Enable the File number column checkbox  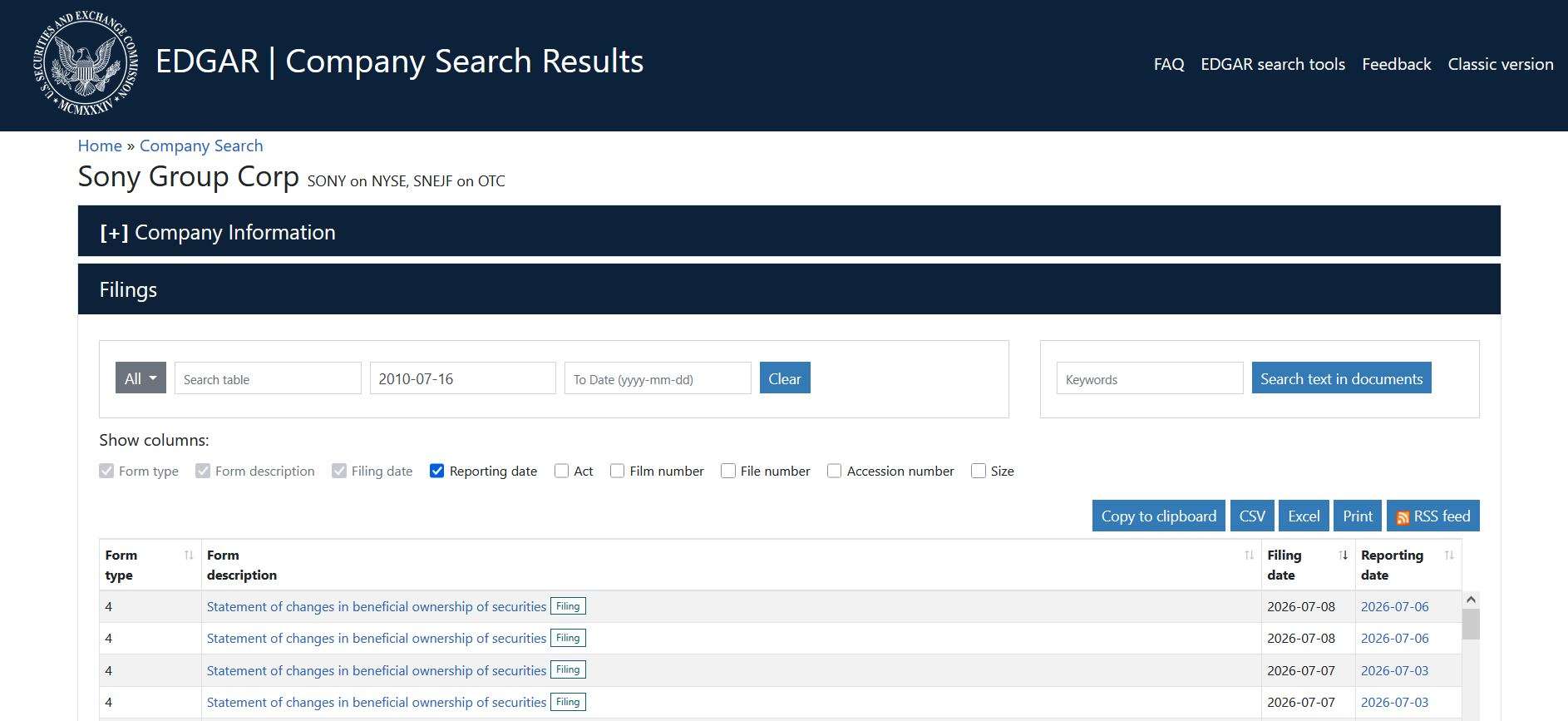(x=727, y=471)
